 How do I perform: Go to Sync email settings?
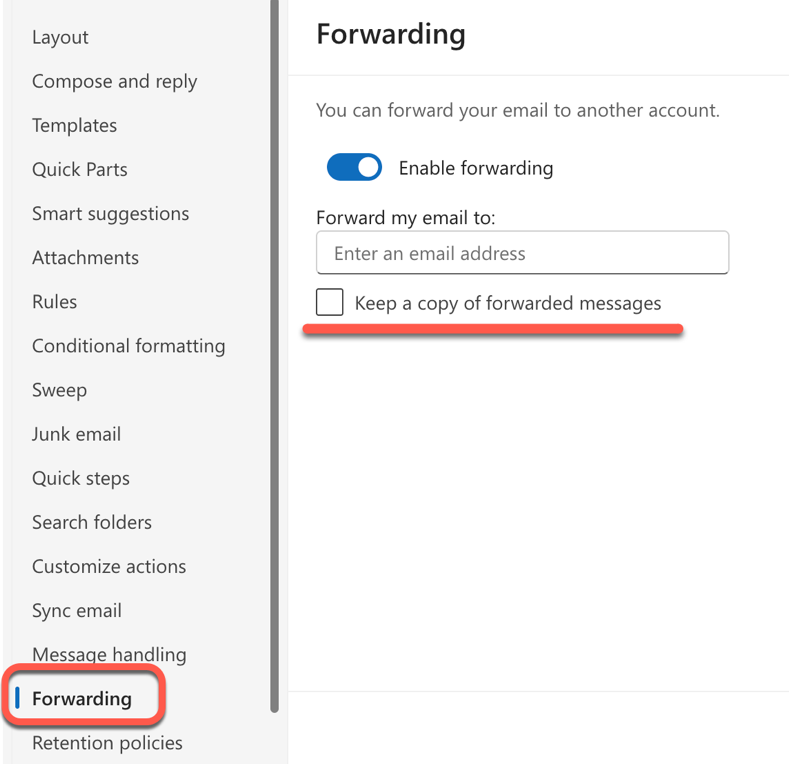point(76,610)
